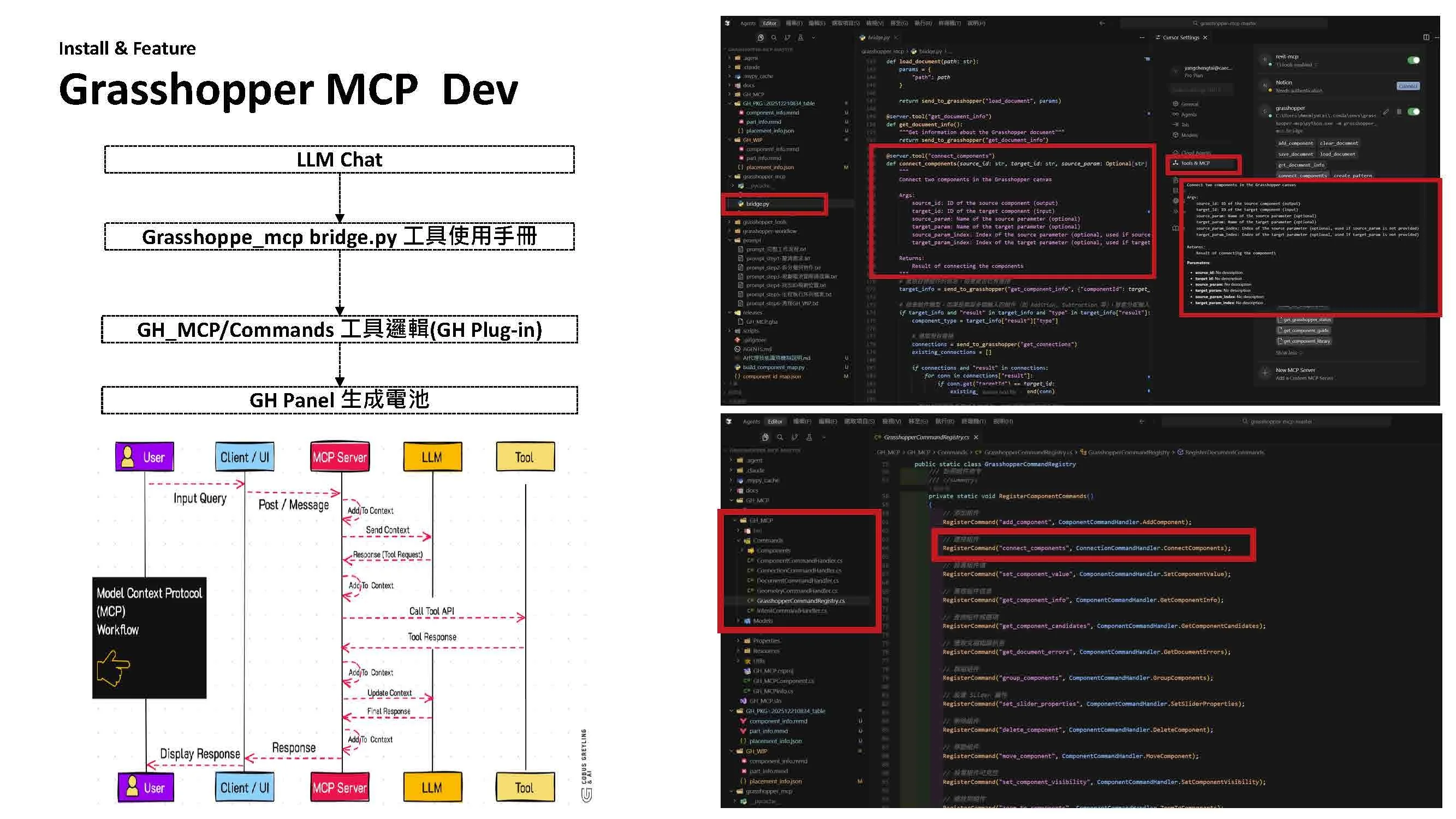Open bridge.py in the file explorer tree

tap(757, 204)
